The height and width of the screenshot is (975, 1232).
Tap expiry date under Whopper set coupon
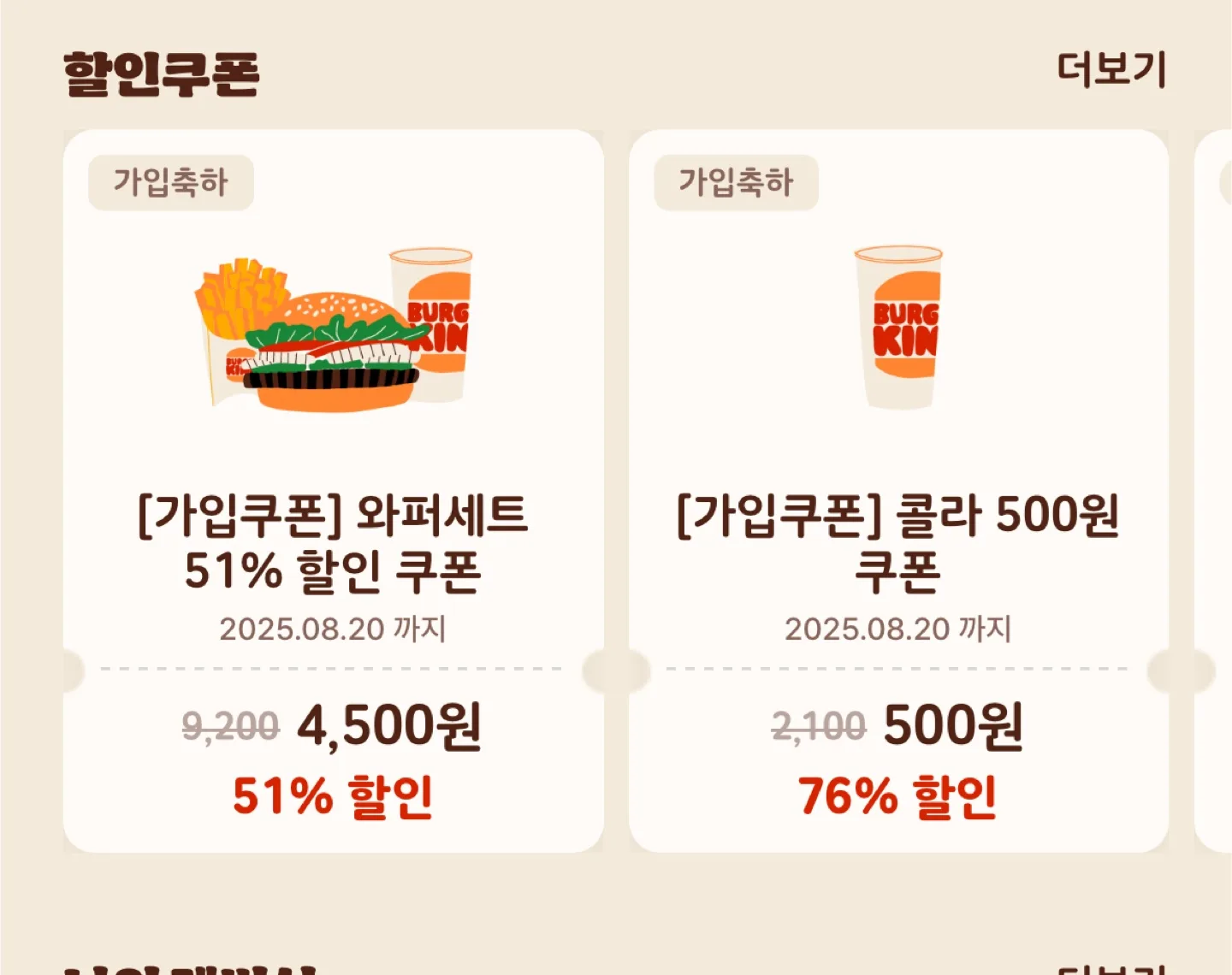[x=333, y=629]
